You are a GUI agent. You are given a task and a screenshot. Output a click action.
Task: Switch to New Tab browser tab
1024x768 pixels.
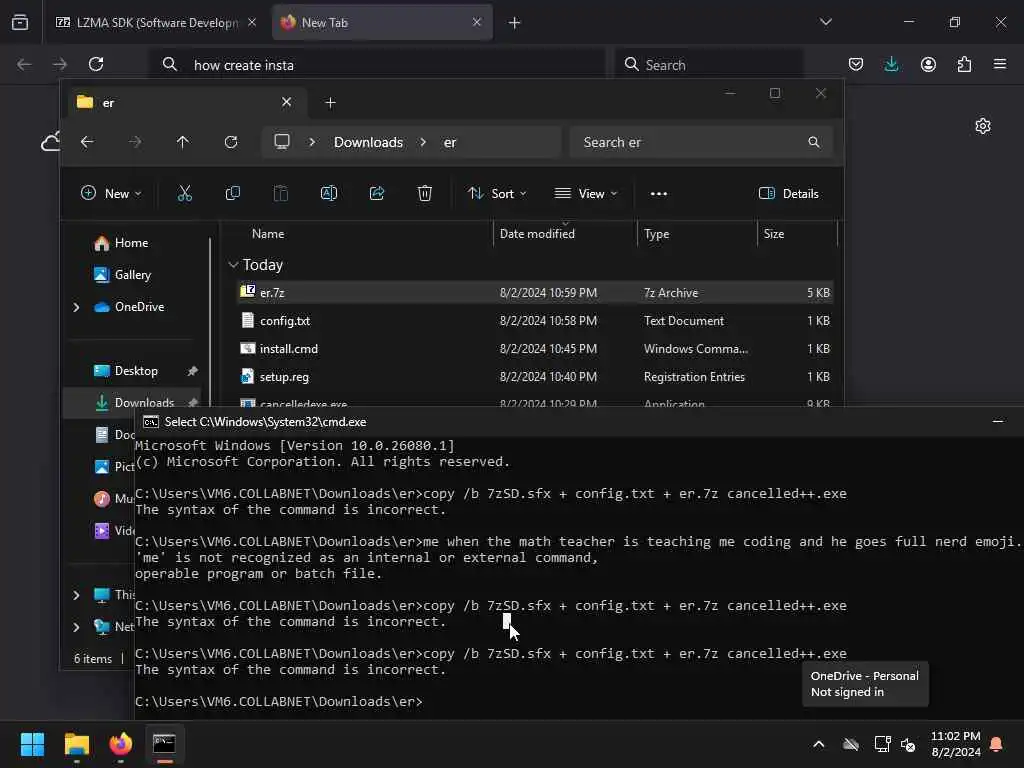382,23
